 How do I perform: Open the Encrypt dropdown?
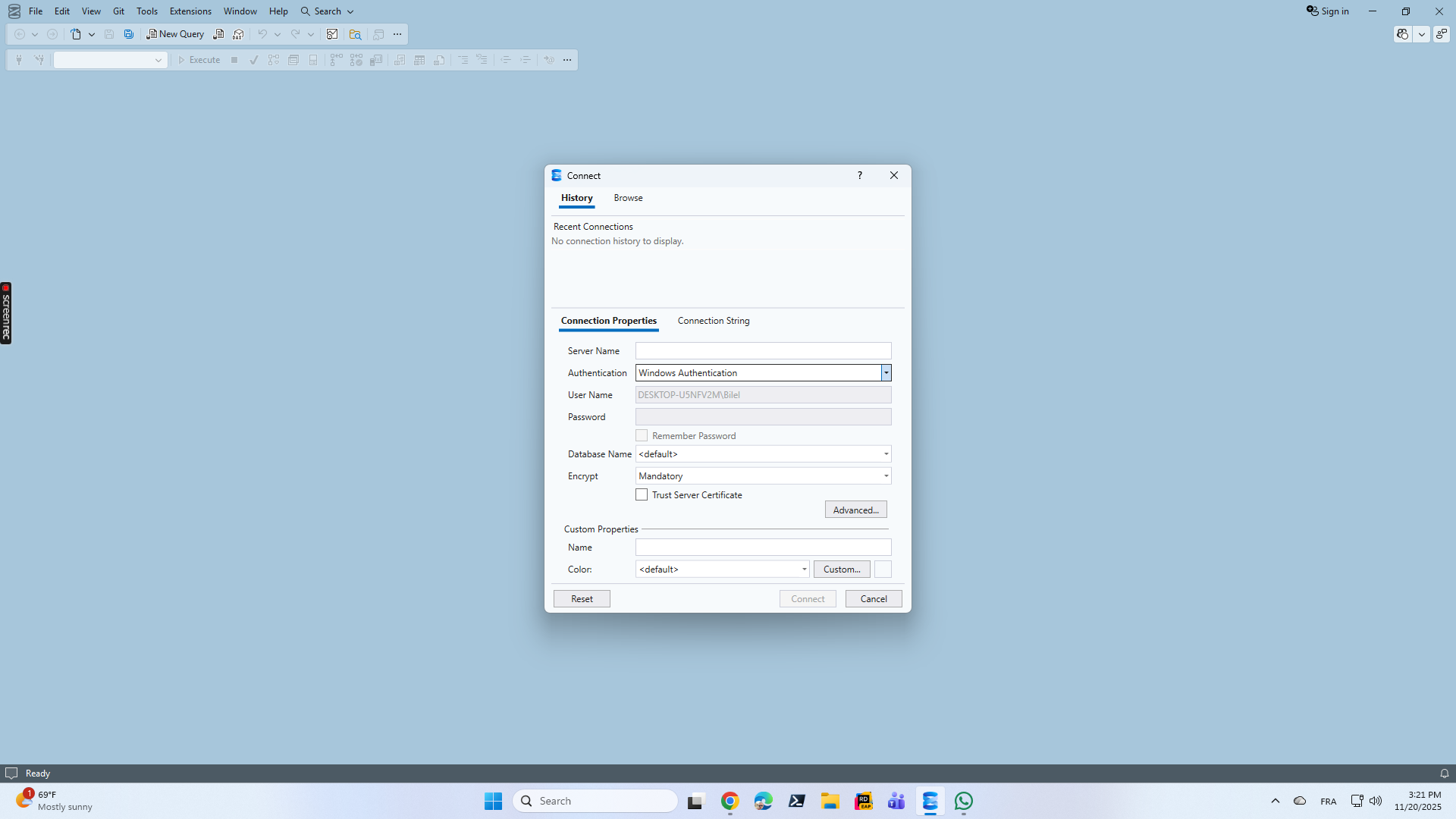(x=885, y=475)
